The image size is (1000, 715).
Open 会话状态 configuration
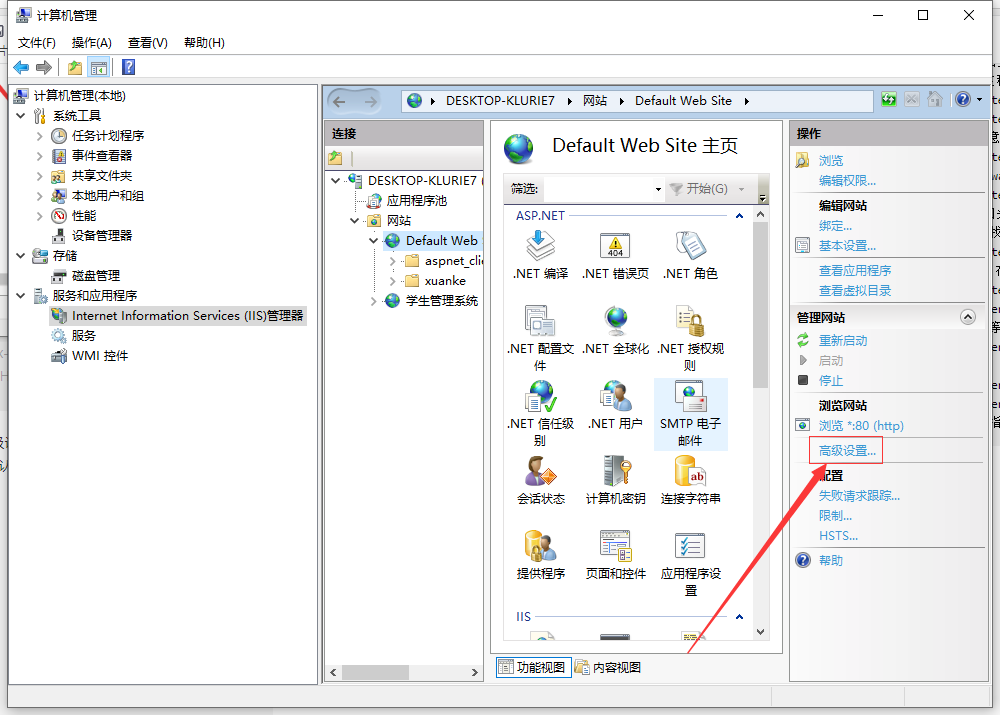click(x=540, y=480)
